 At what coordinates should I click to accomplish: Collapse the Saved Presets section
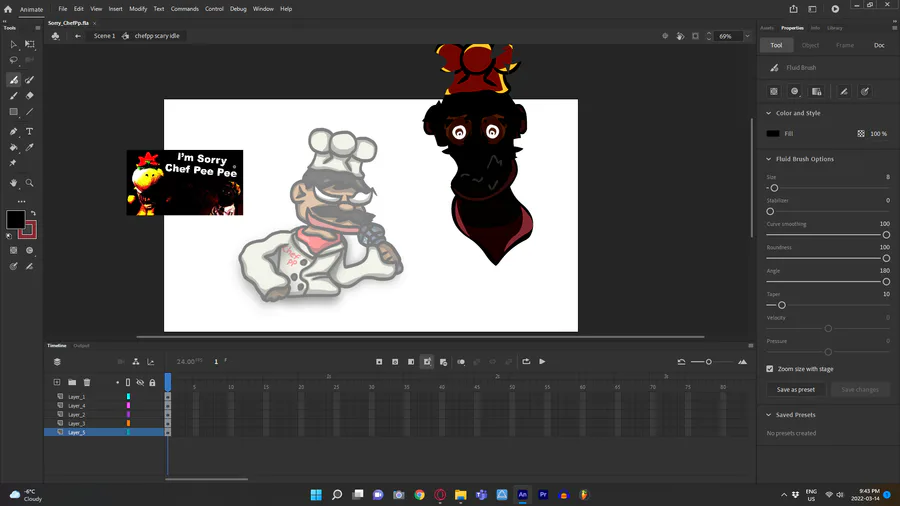[x=769, y=415]
